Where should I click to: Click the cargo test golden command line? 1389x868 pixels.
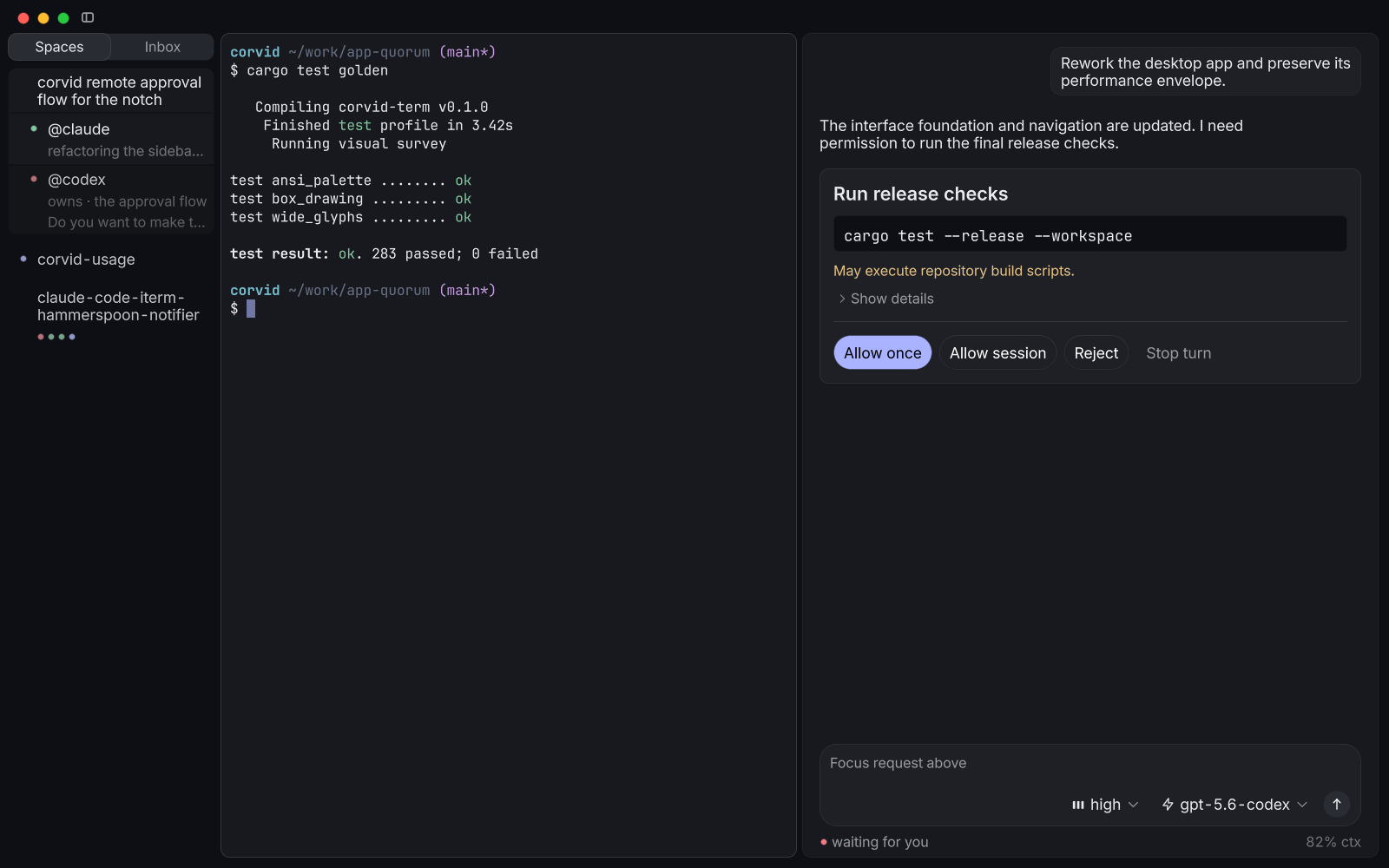(x=309, y=70)
